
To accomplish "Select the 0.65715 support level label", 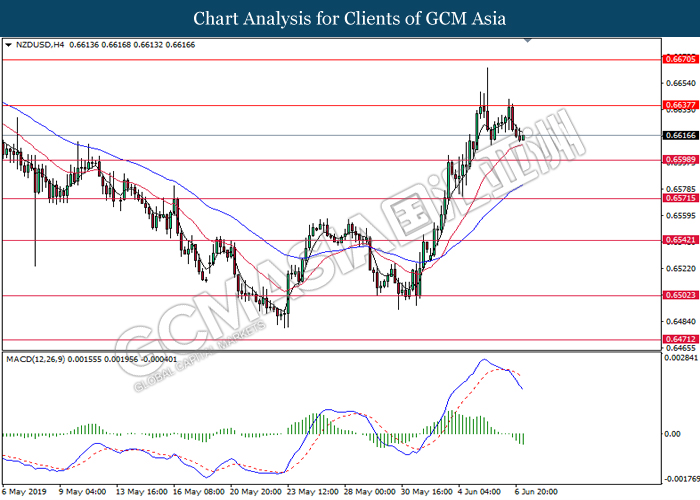I will pyautogui.click(x=680, y=198).
